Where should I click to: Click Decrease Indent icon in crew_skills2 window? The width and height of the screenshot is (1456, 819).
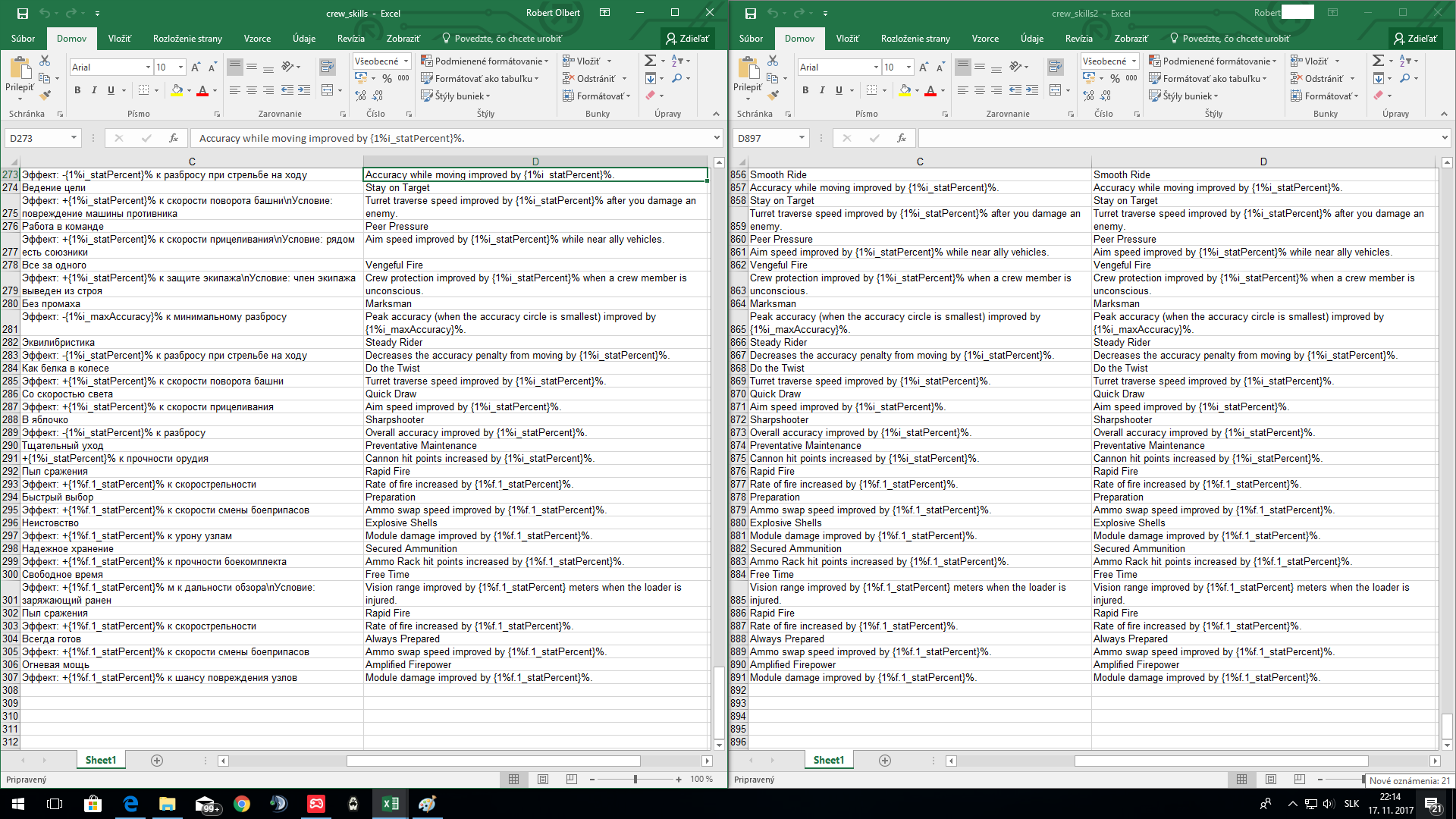[1015, 90]
